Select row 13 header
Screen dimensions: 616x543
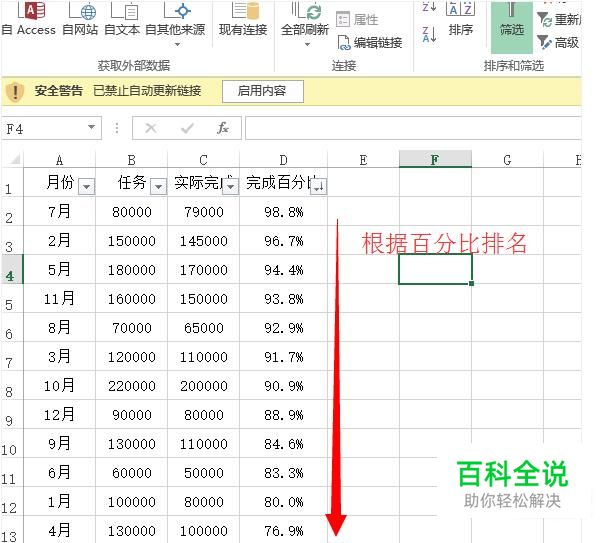coord(11,530)
